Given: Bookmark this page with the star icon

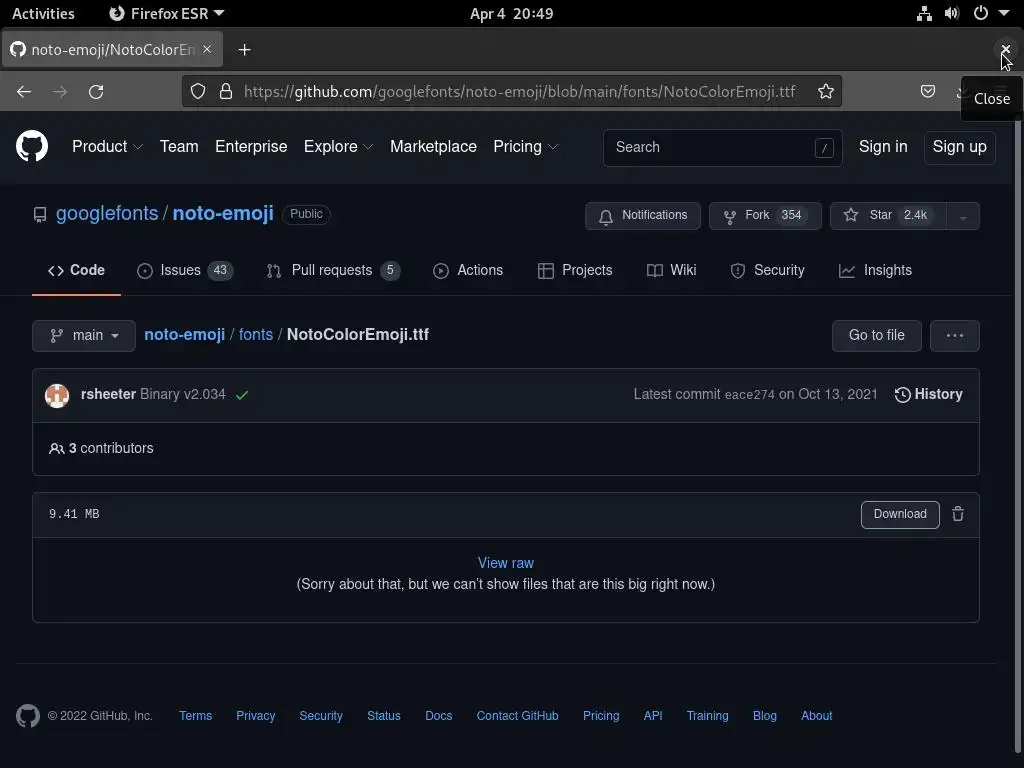Looking at the screenshot, I should 826,91.
